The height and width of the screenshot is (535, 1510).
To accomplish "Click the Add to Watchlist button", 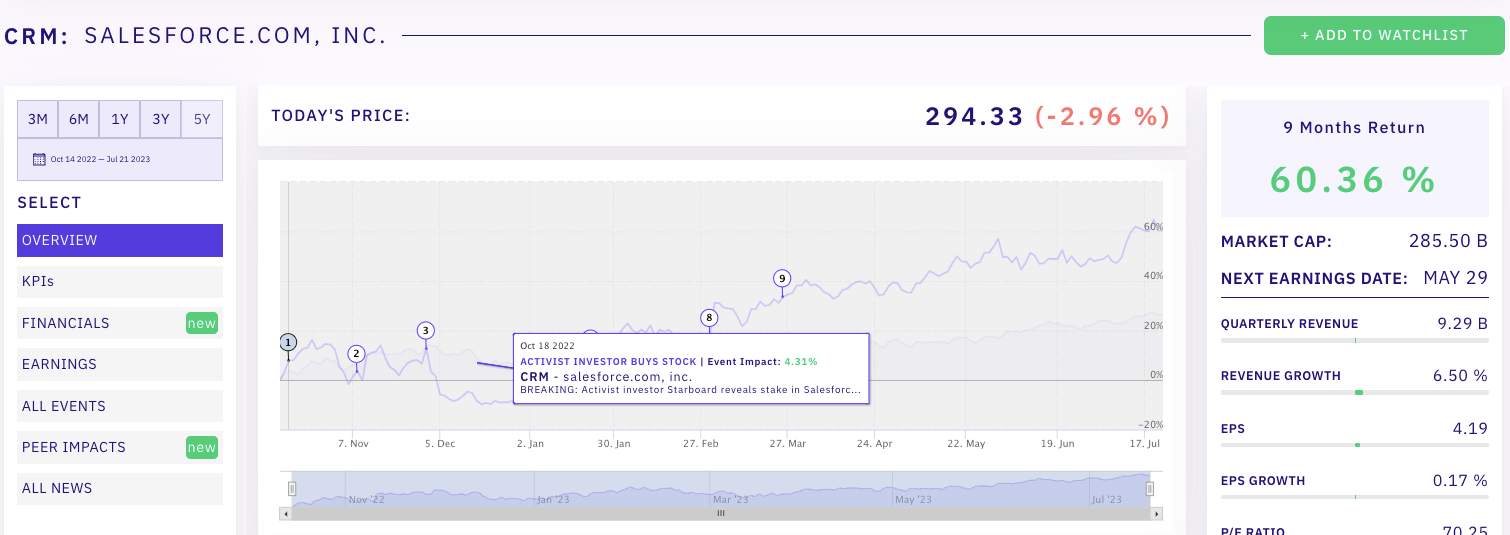I will pyautogui.click(x=1384, y=35).
